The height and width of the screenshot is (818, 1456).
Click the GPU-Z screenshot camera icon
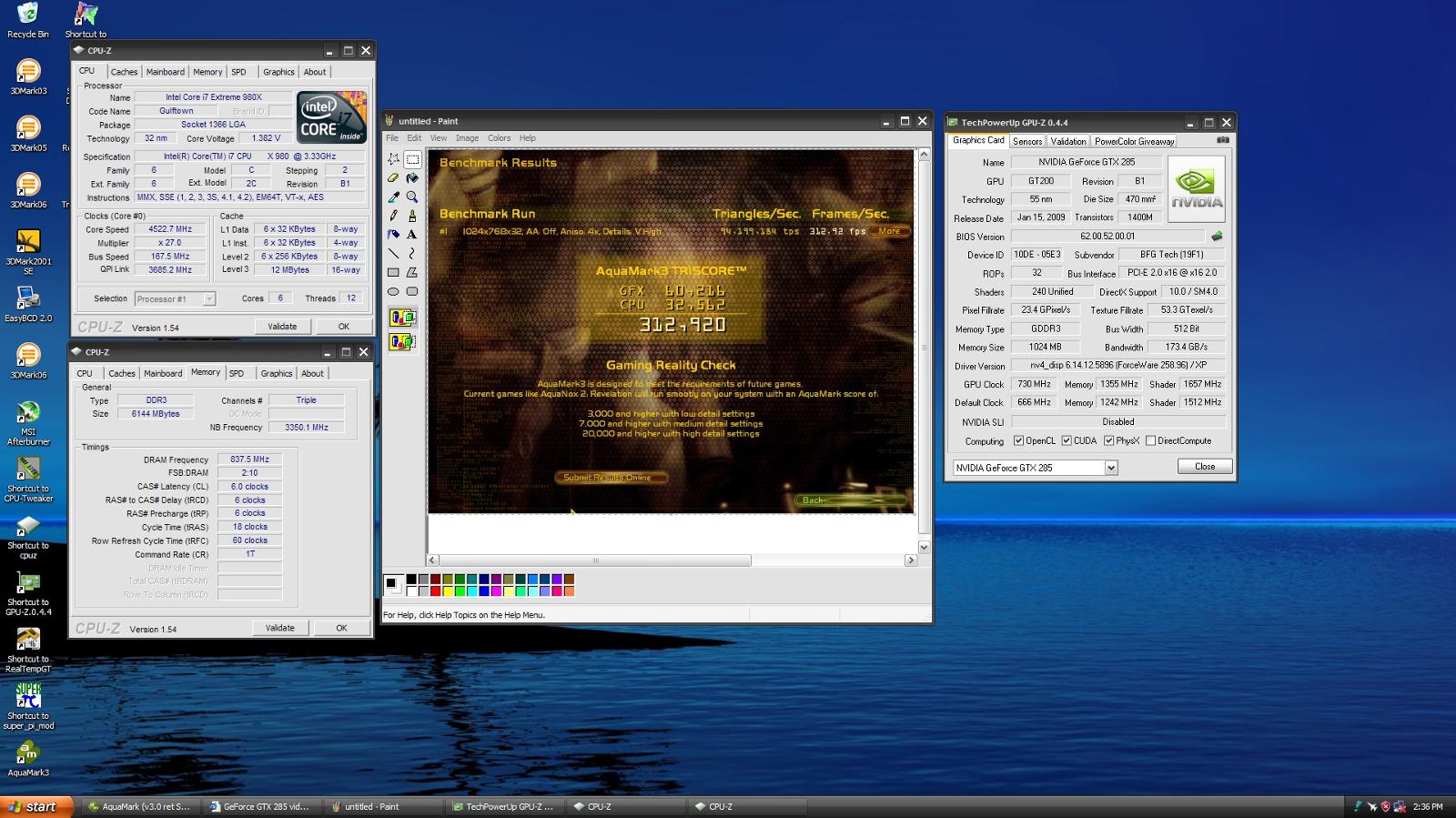[x=1223, y=140]
